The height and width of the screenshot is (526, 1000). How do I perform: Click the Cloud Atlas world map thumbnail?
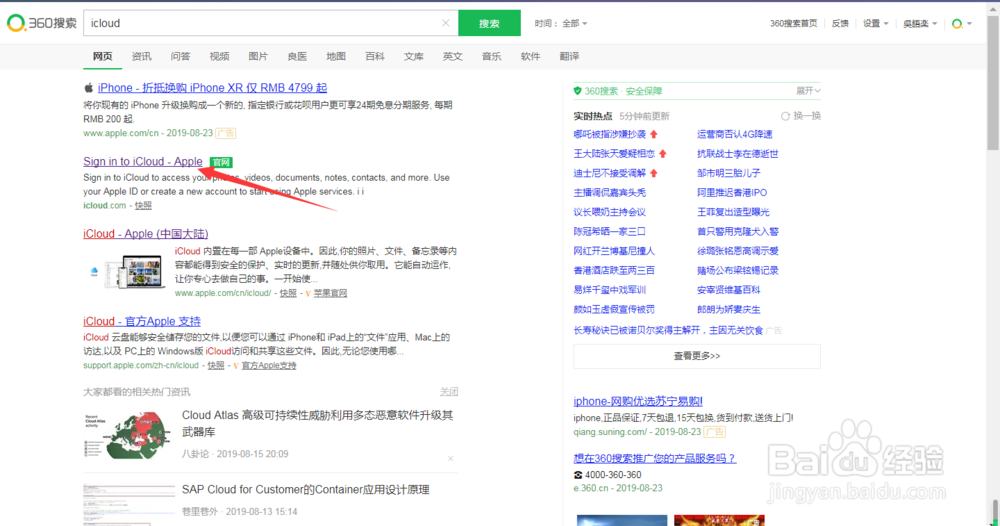[128, 435]
